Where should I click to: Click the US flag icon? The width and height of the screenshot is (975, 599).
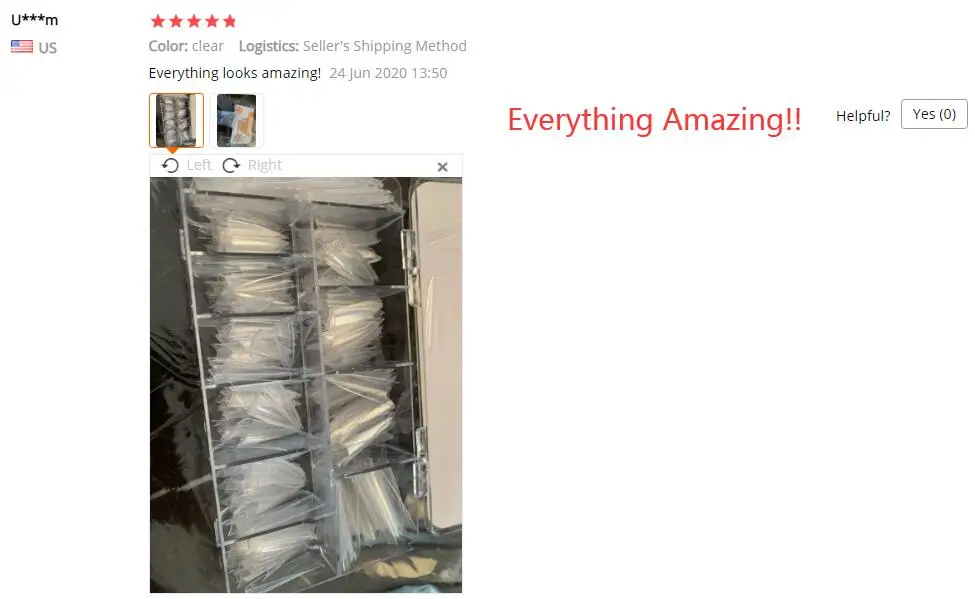pyautogui.click(x=22, y=47)
